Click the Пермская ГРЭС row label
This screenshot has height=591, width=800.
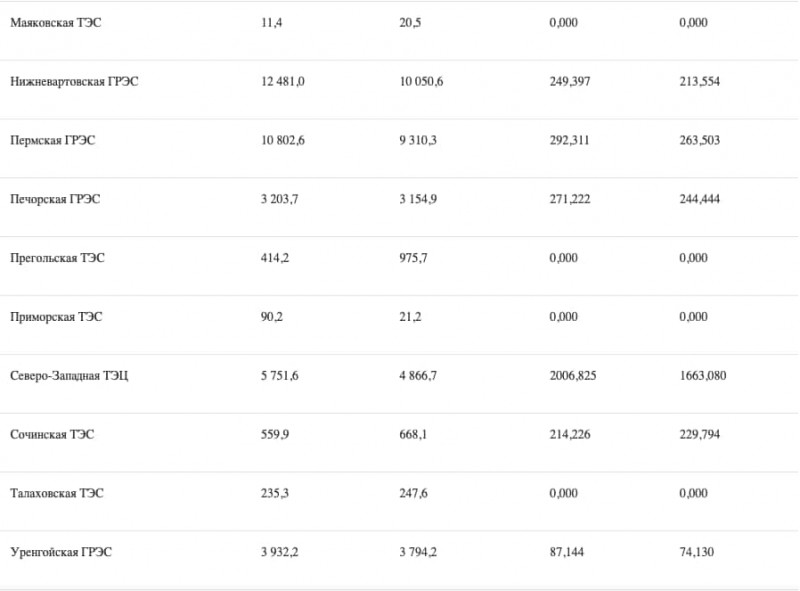[53, 141]
